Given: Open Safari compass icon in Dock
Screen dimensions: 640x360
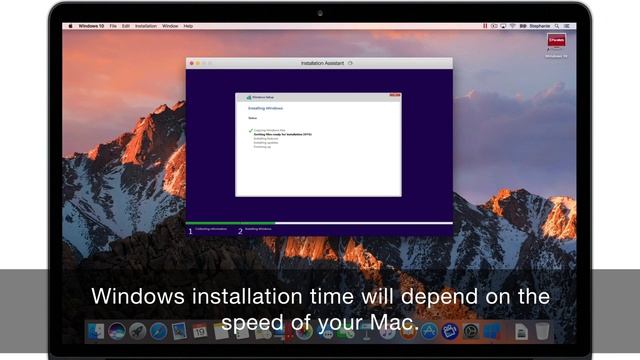Looking at the screenshot, I should 158,331.
